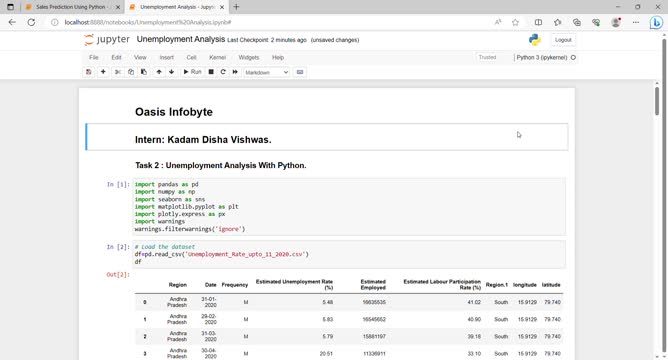The height and width of the screenshot is (360, 668).
Task: Interrupt the kernel with stop icon
Action: (211, 72)
